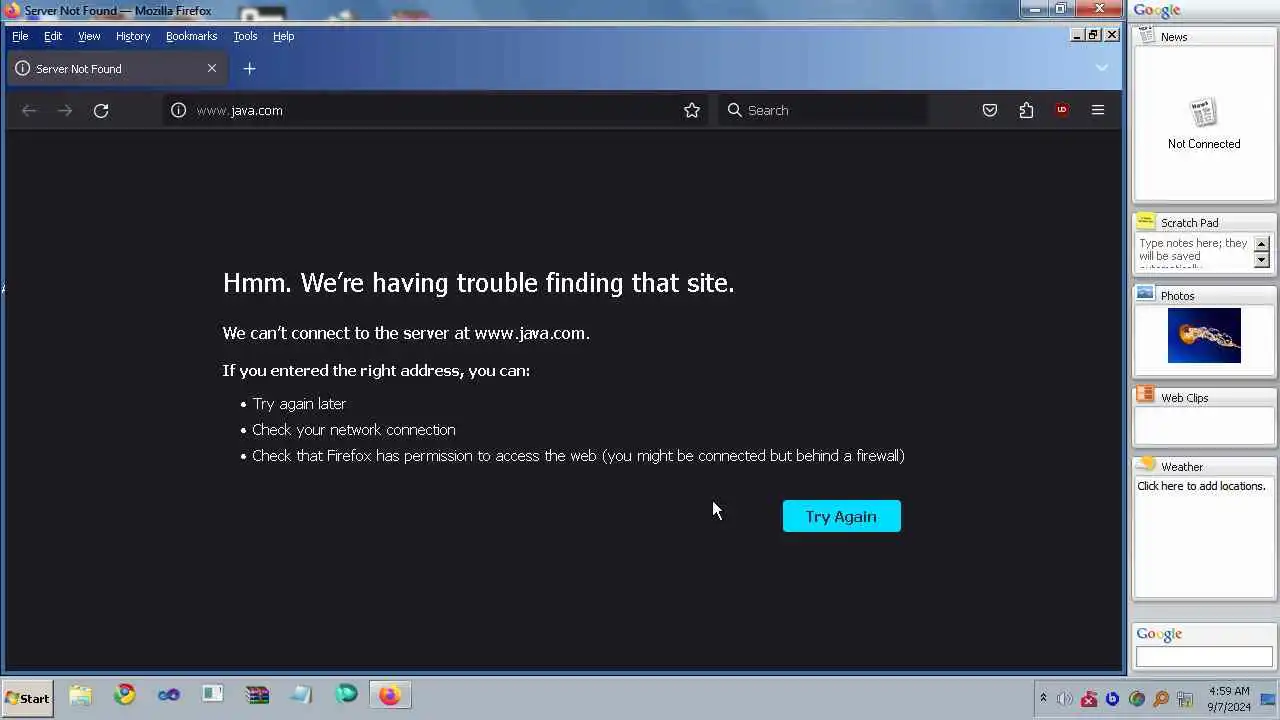The image size is (1280, 720).
Task: Open the WinRAR taskbar icon
Action: [258, 695]
